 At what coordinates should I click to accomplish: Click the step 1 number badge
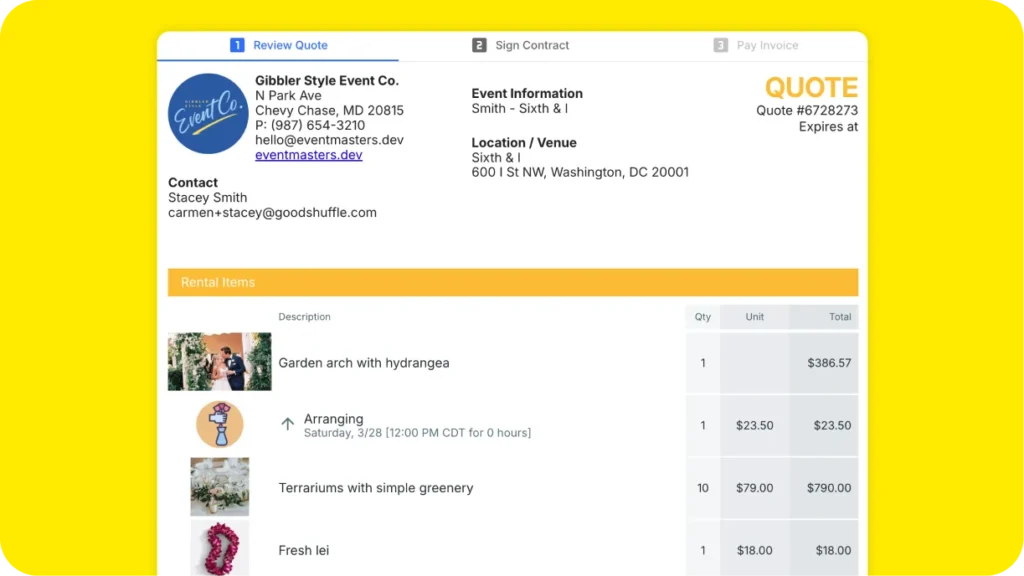(x=237, y=45)
